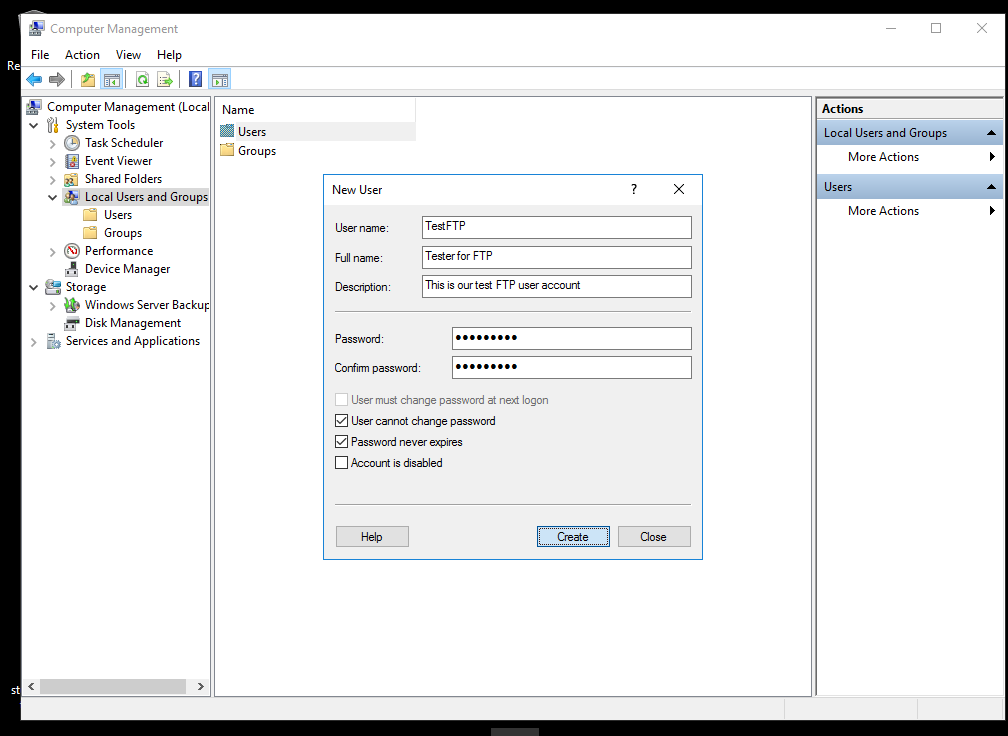This screenshot has width=1008, height=736.
Task: Collapse the System Tools node
Action: 34,125
